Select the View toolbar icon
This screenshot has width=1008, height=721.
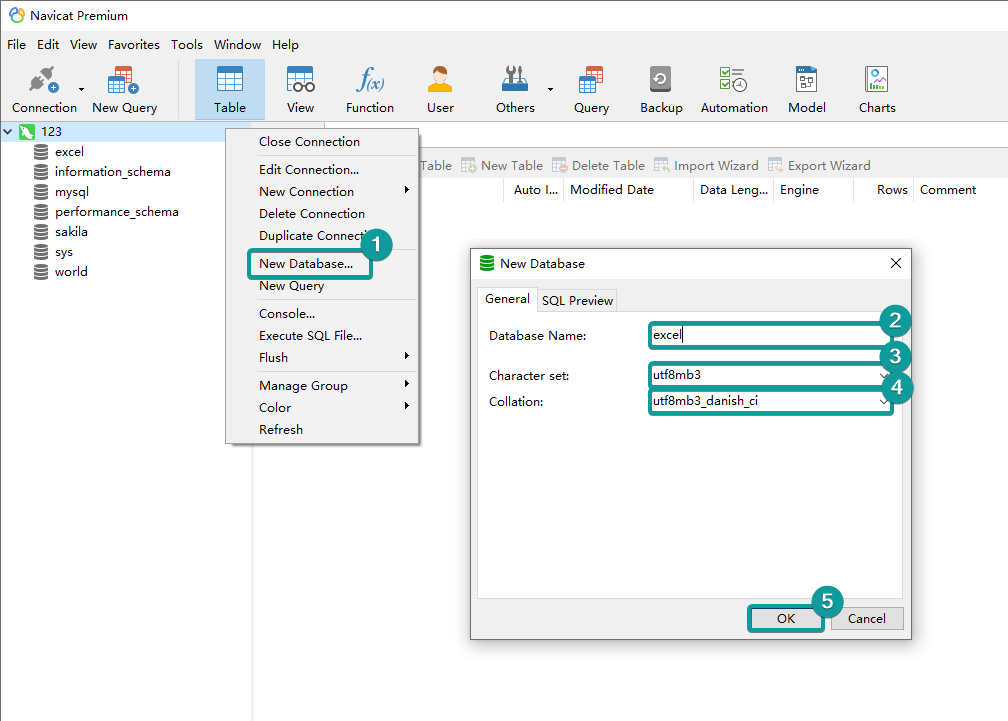pyautogui.click(x=300, y=89)
